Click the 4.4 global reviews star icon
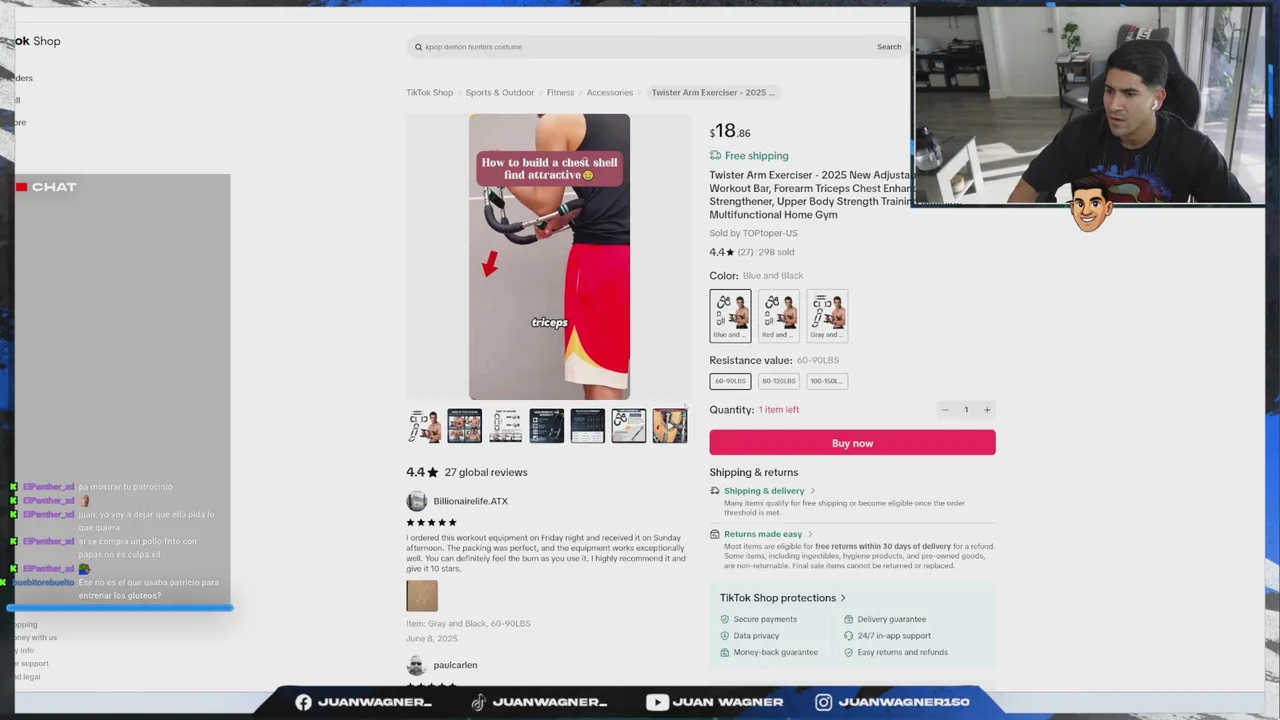Image resolution: width=1280 pixels, height=720 pixels. coord(433,472)
